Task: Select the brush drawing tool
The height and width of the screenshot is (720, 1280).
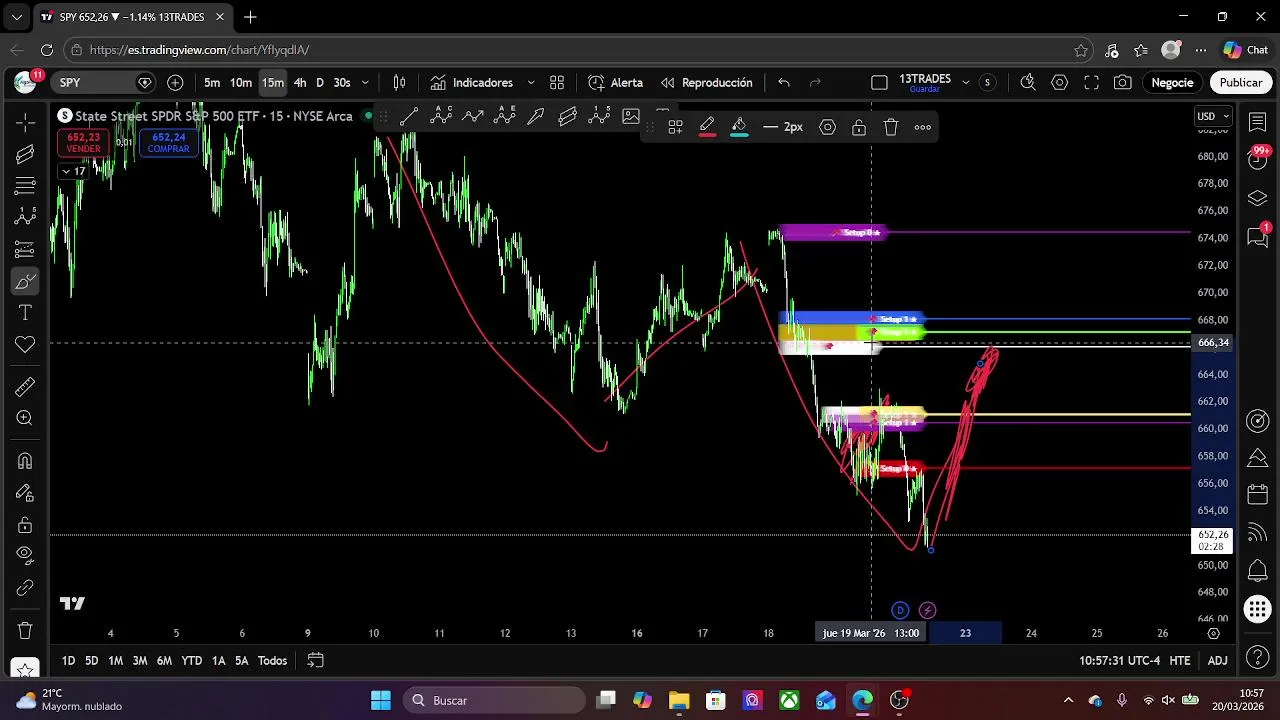Action: point(25,281)
